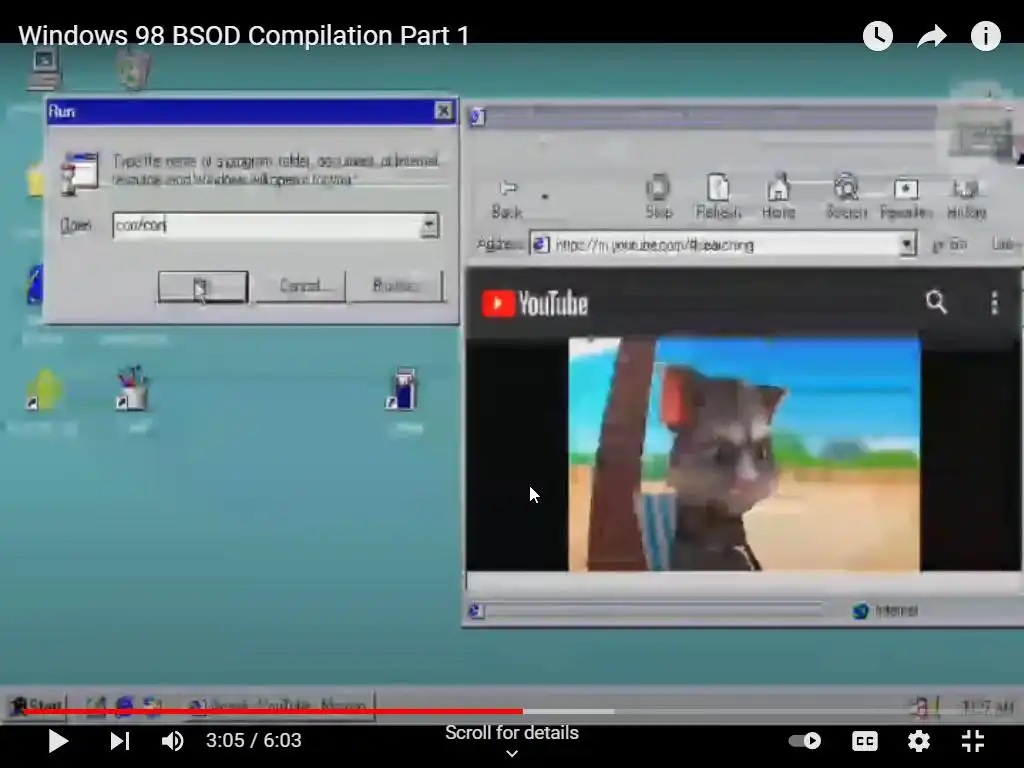The width and height of the screenshot is (1024, 768).
Task: Open the video info card icon
Action: (x=985, y=36)
